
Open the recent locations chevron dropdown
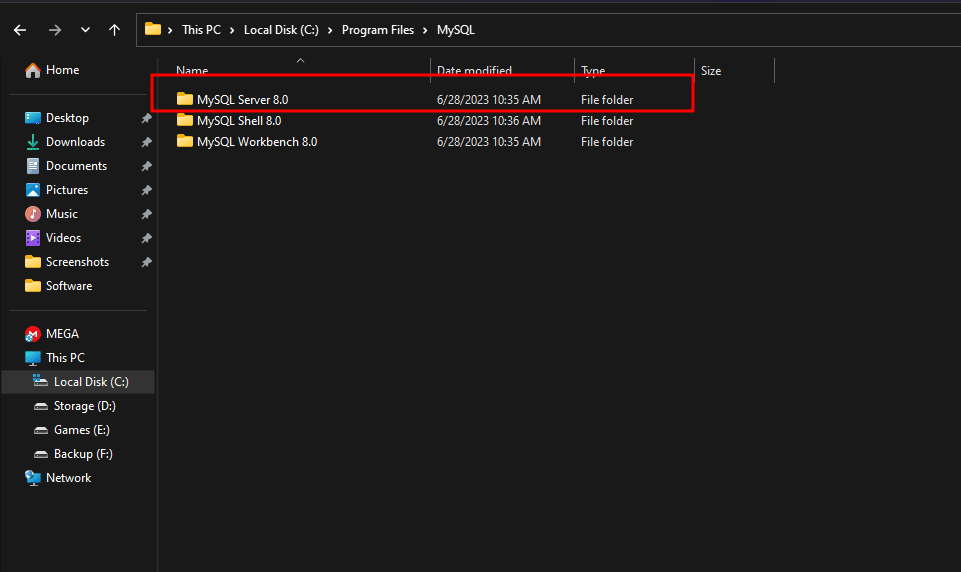click(x=85, y=29)
